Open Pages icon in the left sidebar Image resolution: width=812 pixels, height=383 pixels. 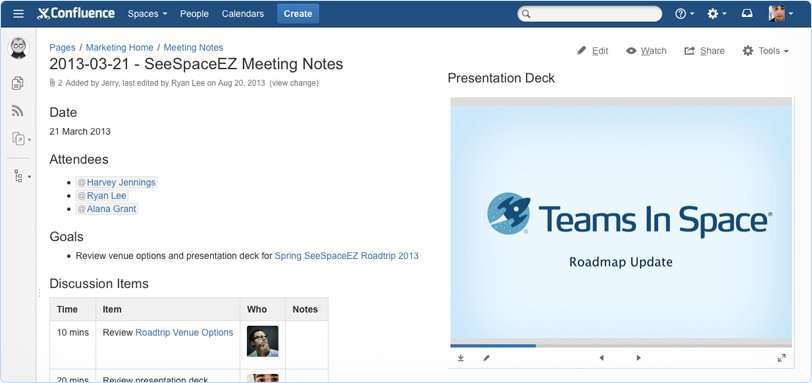point(18,83)
